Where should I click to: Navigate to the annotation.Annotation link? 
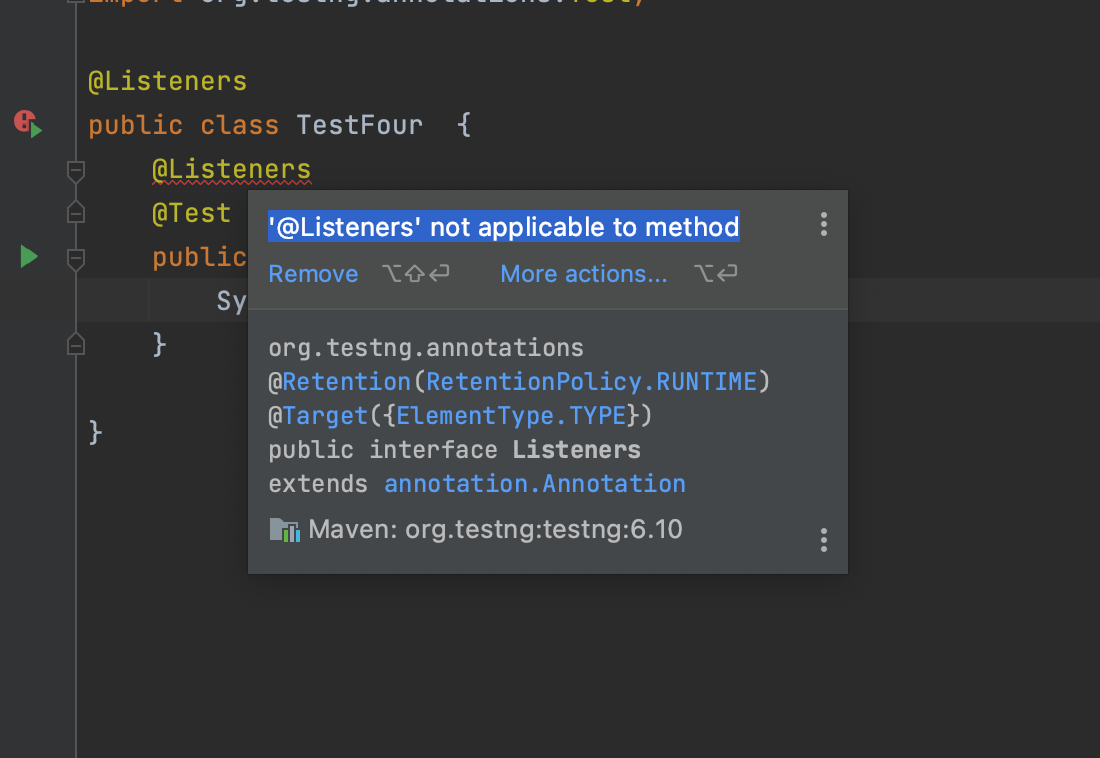click(x=535, y=484)
